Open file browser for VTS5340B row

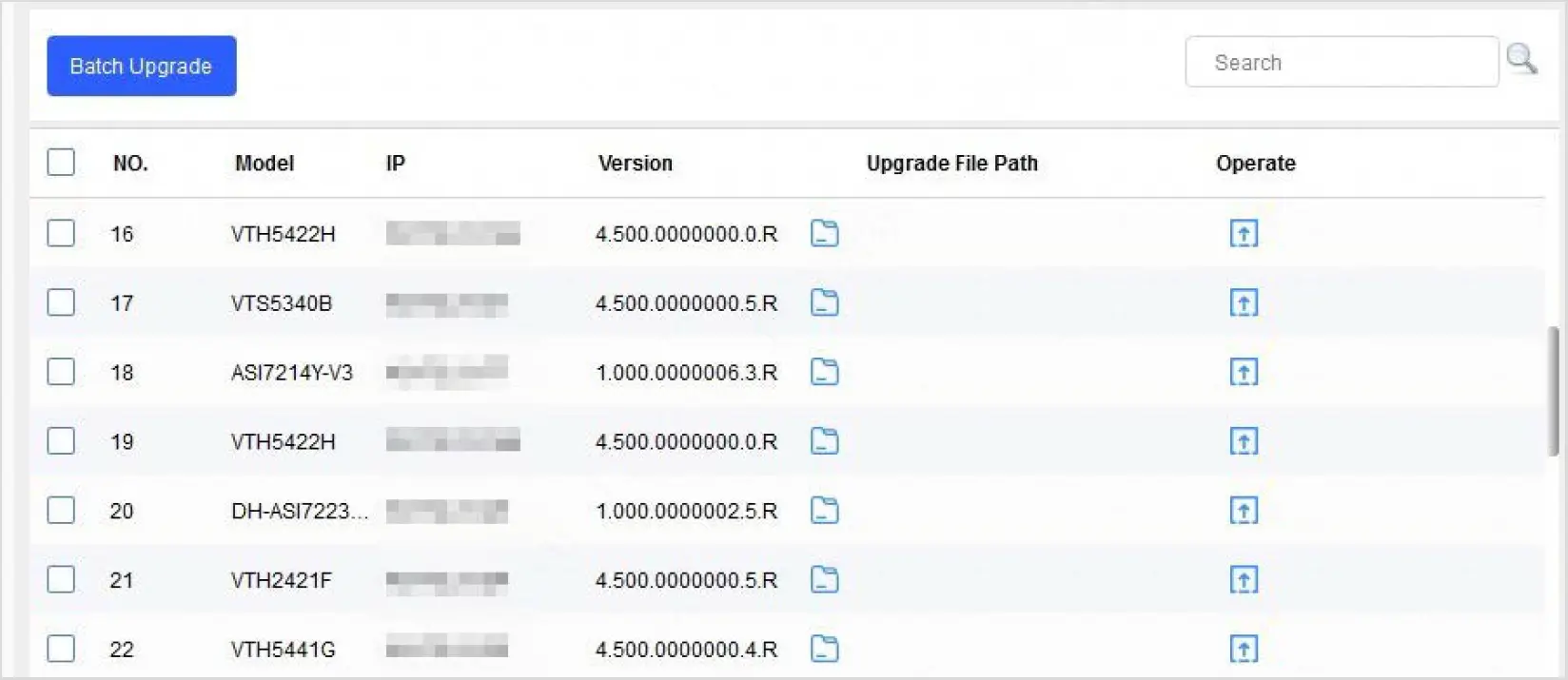coord(824,302)
